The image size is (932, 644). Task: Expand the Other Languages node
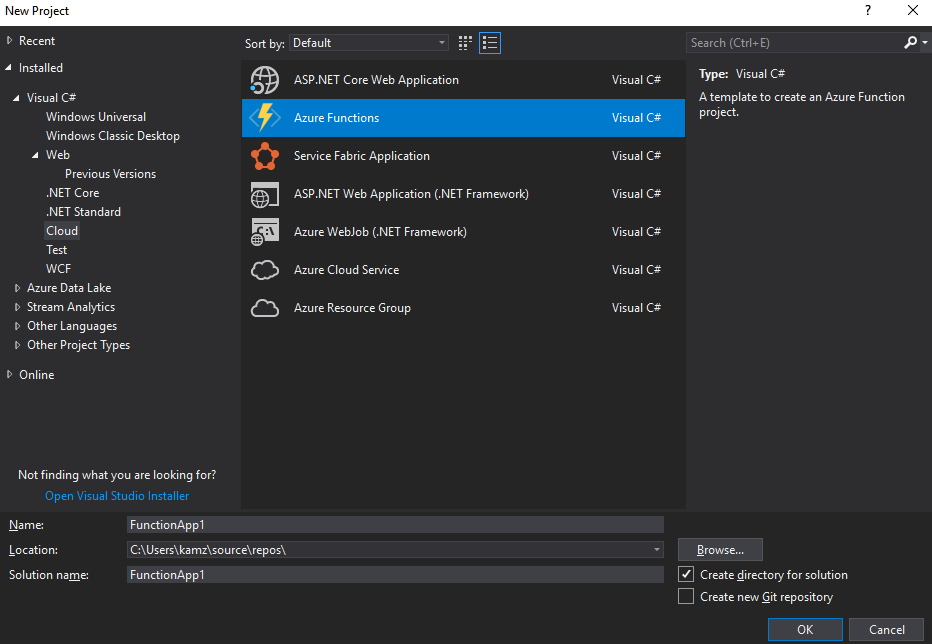click(x=17, y=326)
